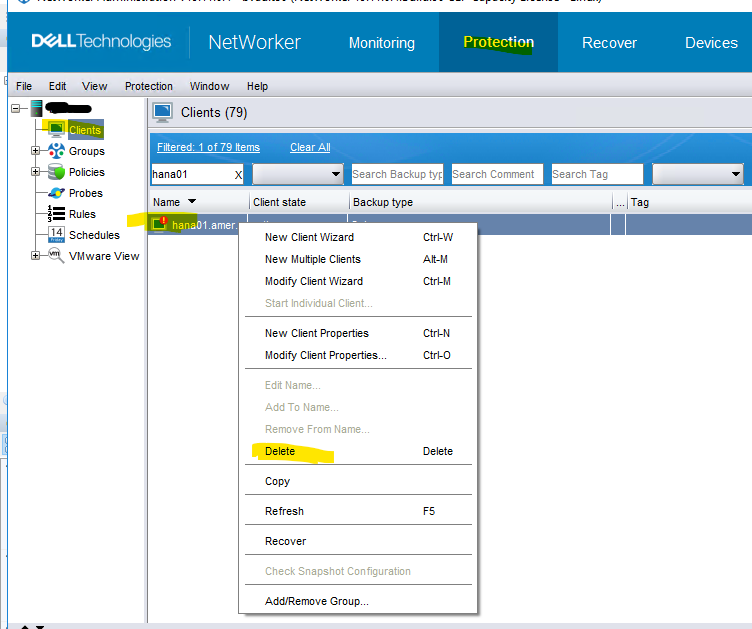Click the hana01 client alert icon
The width and height of the screenshot is (752, 629).
(159, 225)
